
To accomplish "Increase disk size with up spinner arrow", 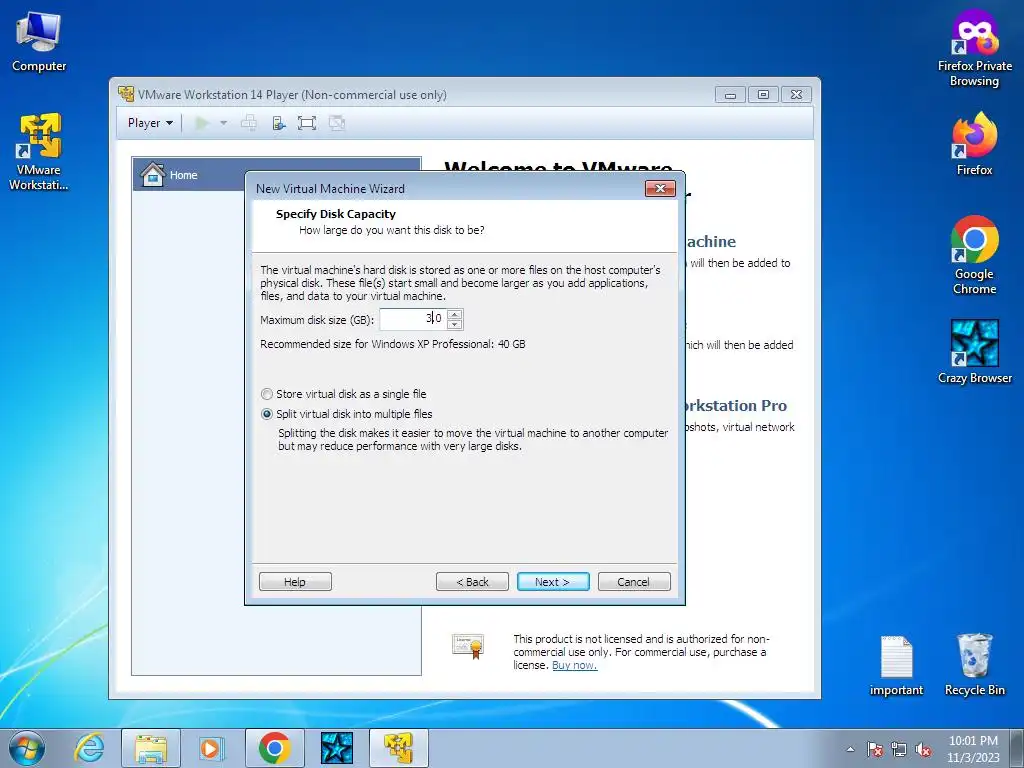I will pos(455,314).
